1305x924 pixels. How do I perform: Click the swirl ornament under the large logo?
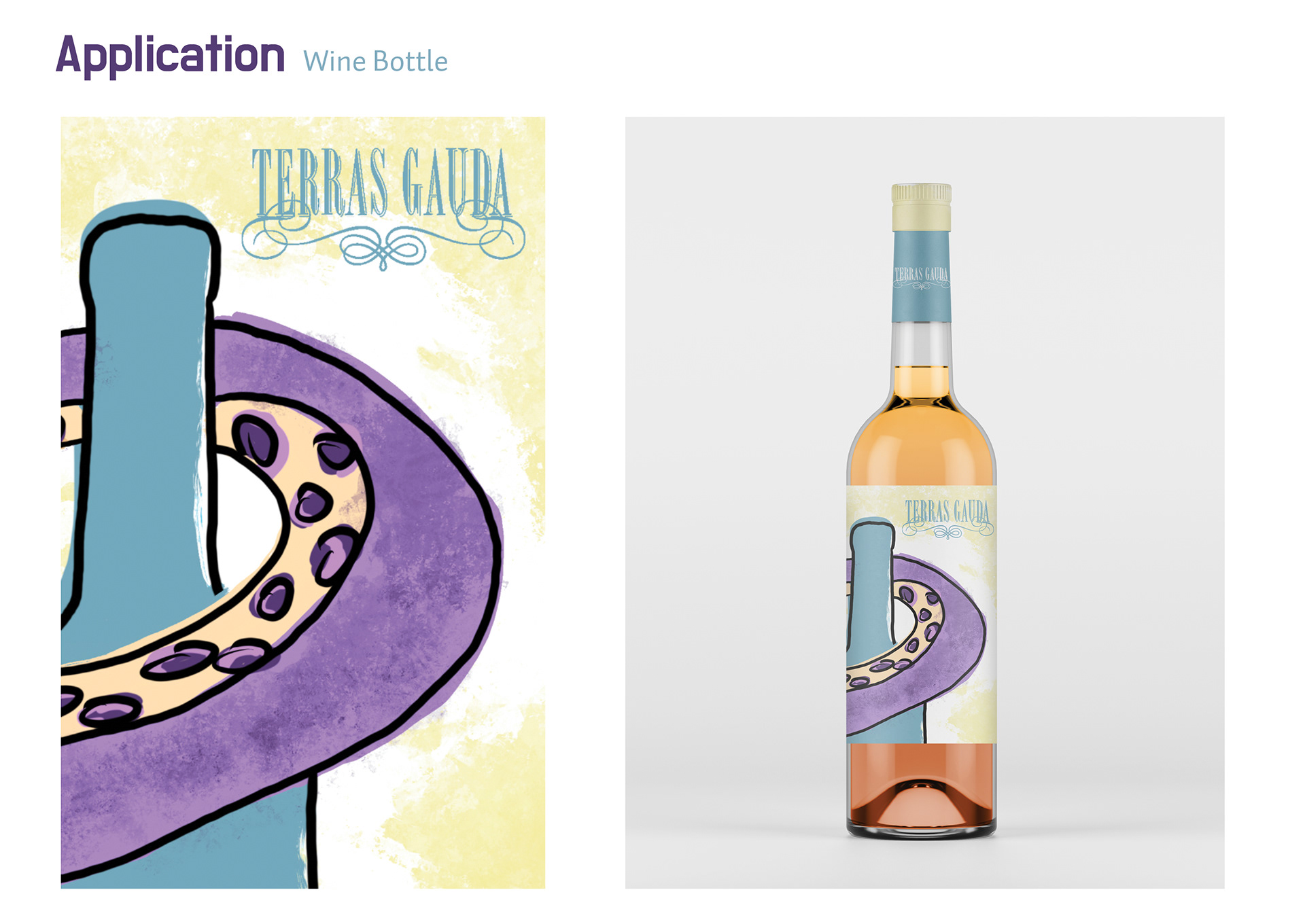pyautogui.click(x=383, y=243)
